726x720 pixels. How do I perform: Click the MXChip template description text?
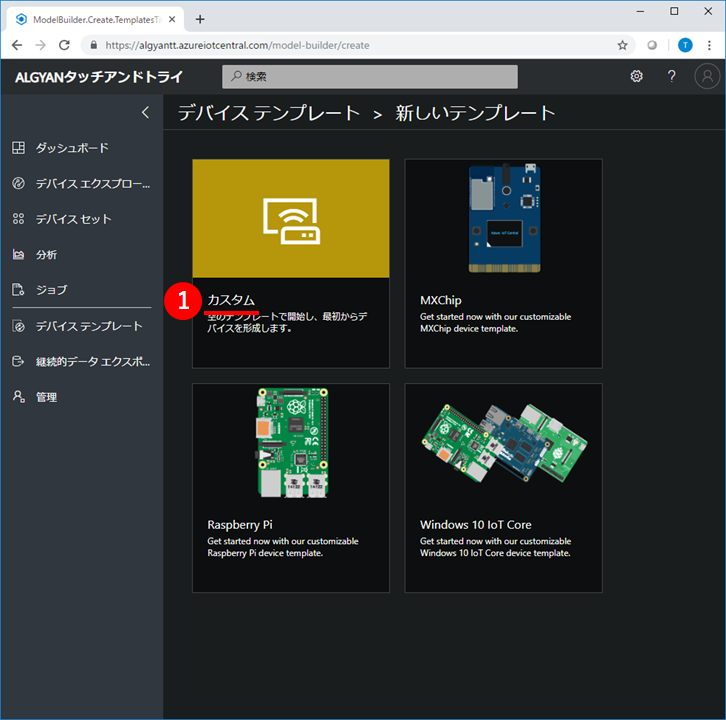pyautogui.click(x=495, y=322)
